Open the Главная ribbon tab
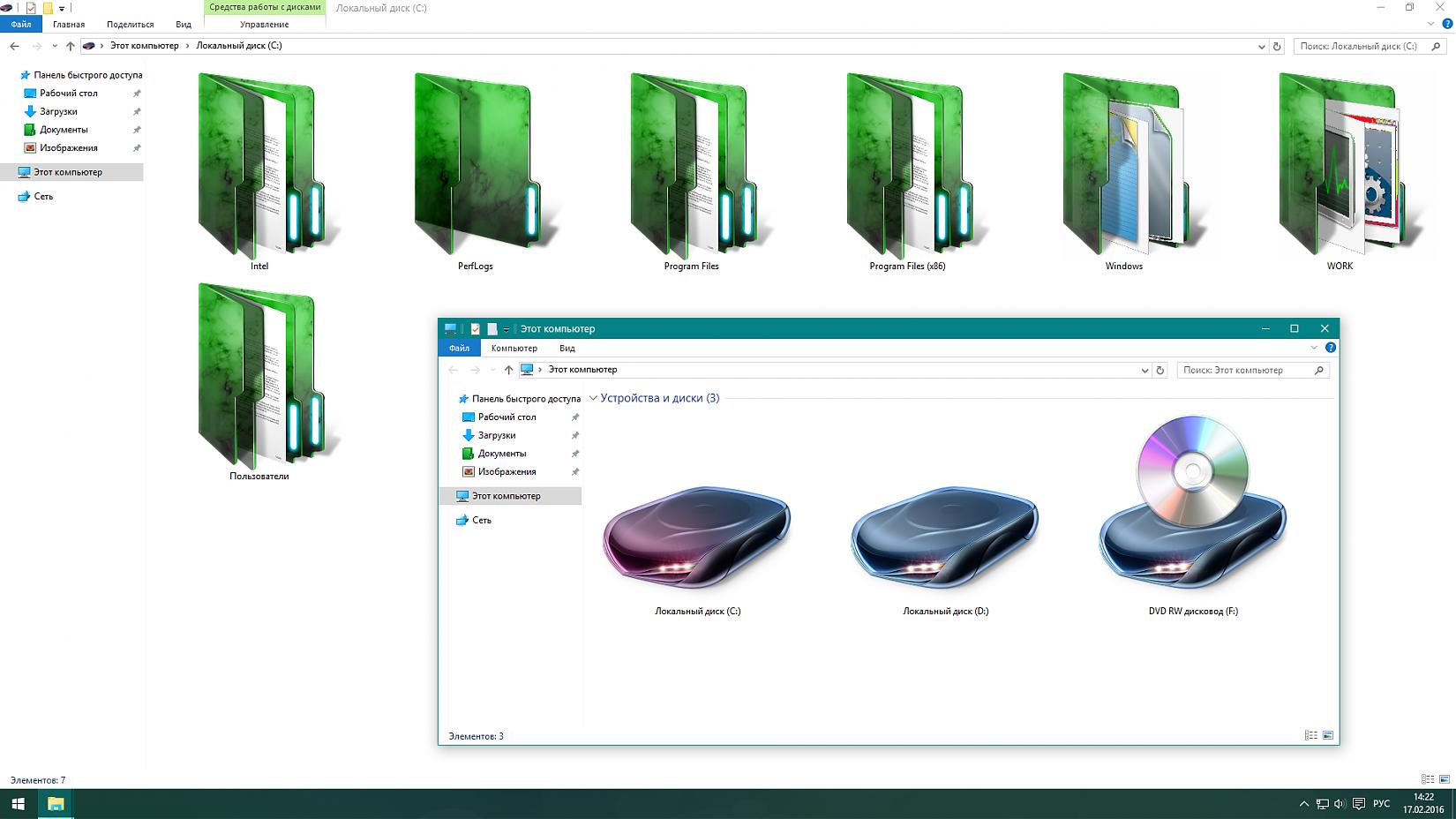Screen dimensions: 1456x819 pos(69,24)
